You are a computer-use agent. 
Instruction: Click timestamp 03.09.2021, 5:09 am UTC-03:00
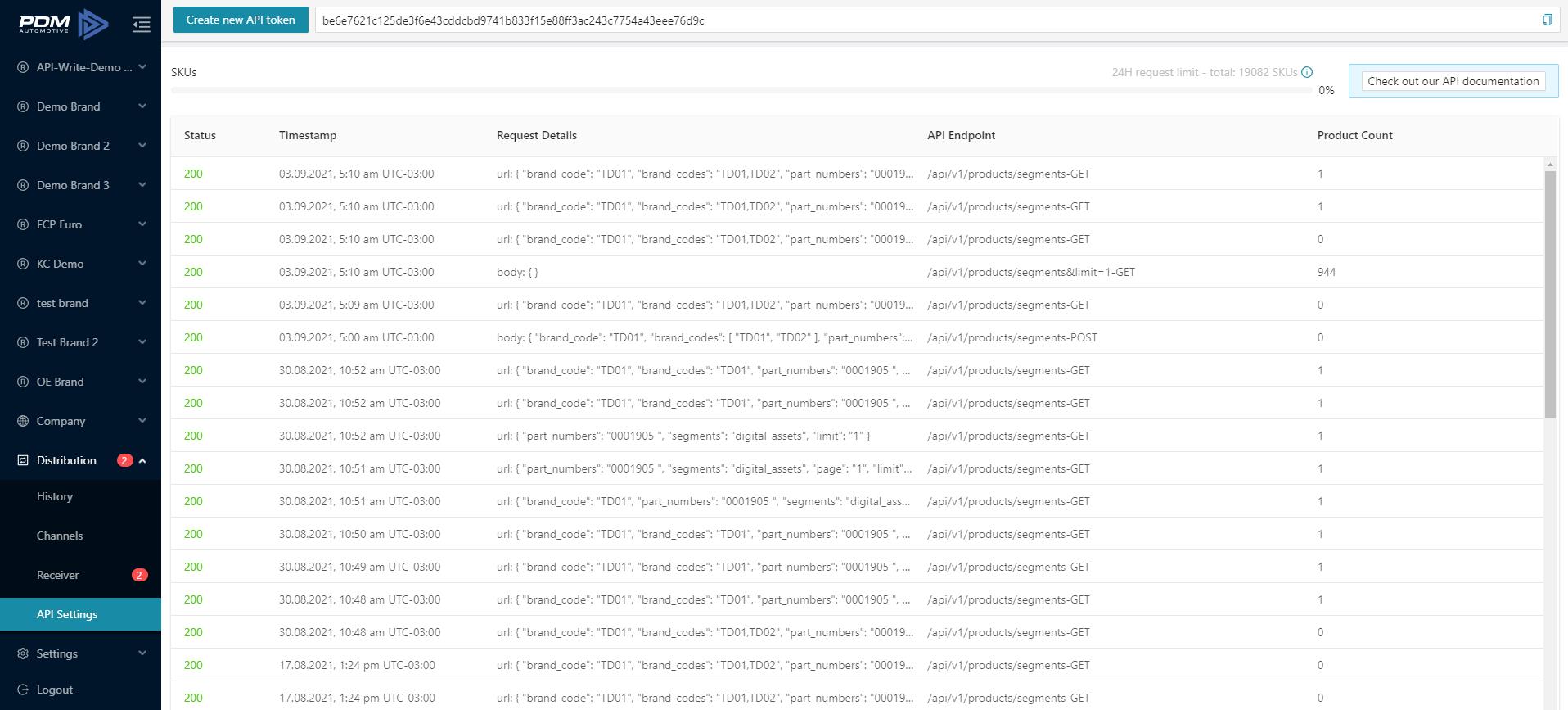coord(356,305)
